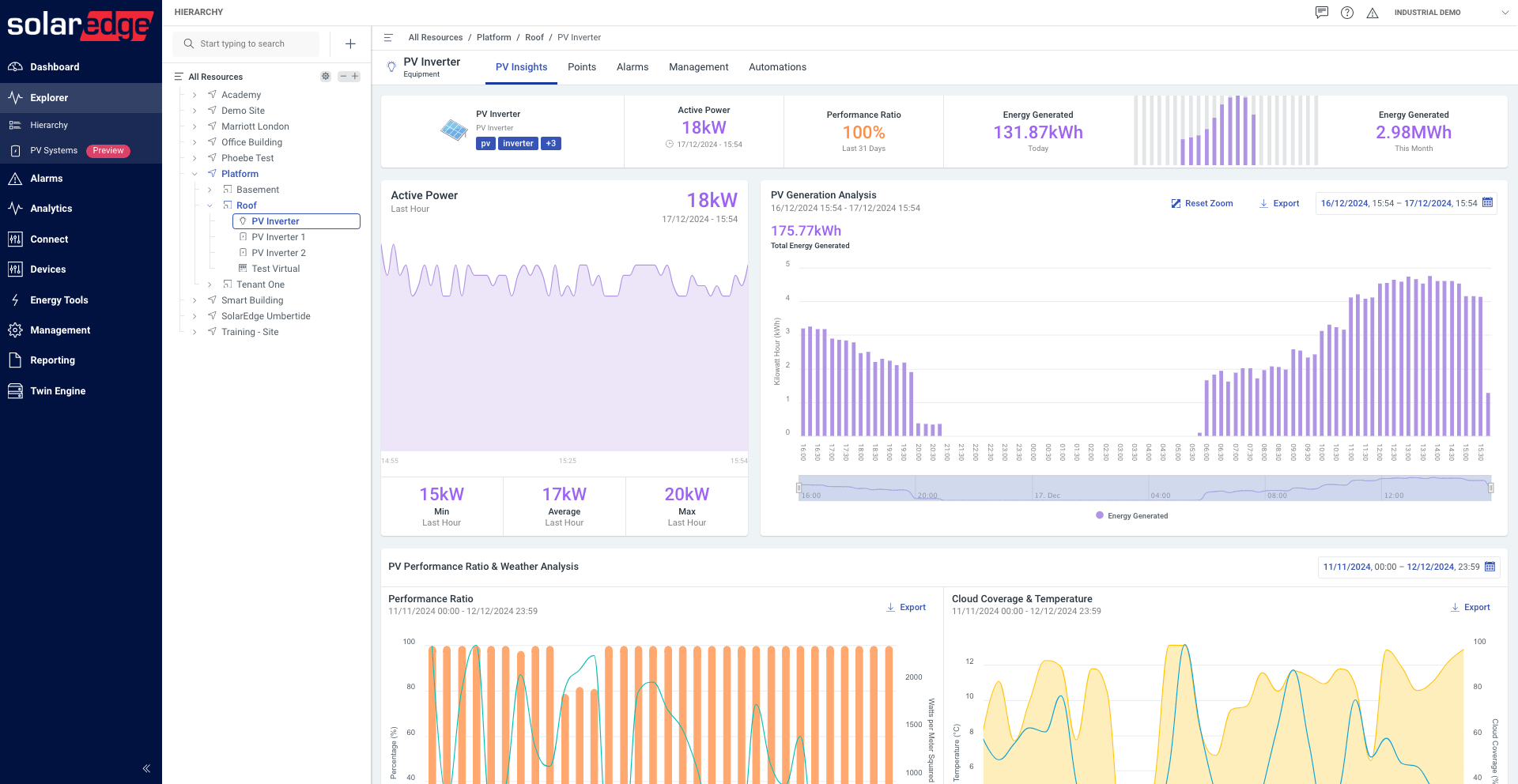Open the 11/11/2024 – 12/12/2024 date range picker
Screen dimensions: 1518x784
click(x=1408, y=567)
